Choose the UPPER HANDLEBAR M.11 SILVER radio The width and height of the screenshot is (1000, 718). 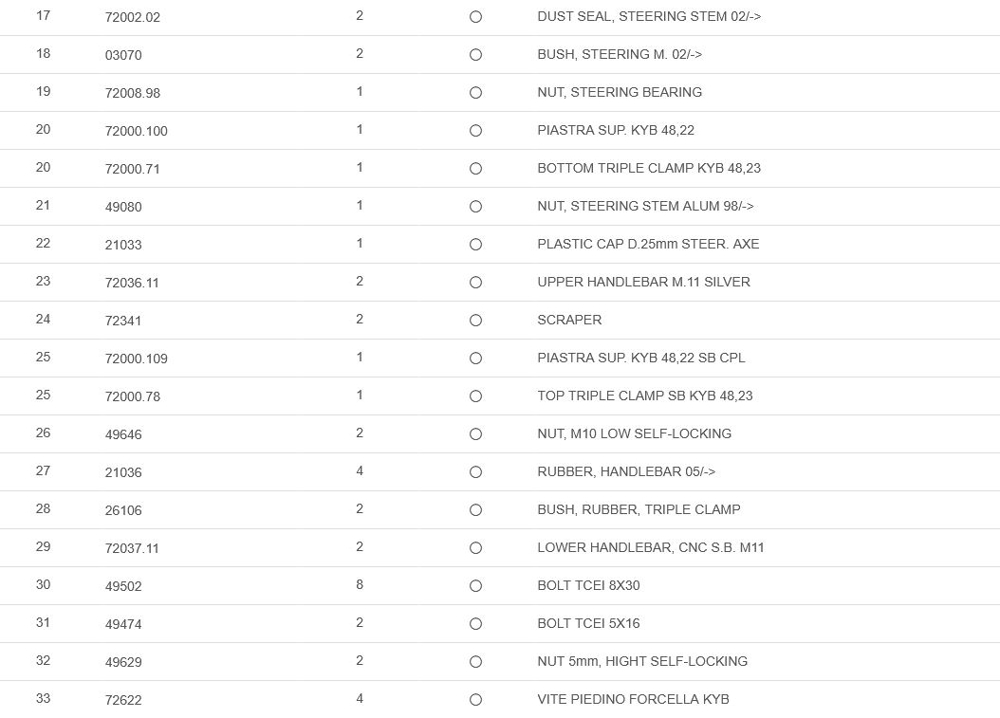pos(476,283)
